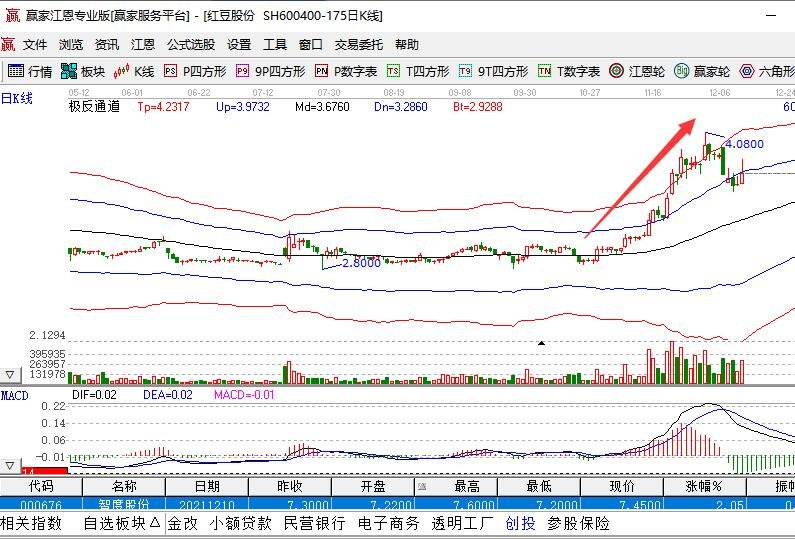Screen dimensions: 795x539
Task: Select the T四方形 tool
Action: point(418,71)
